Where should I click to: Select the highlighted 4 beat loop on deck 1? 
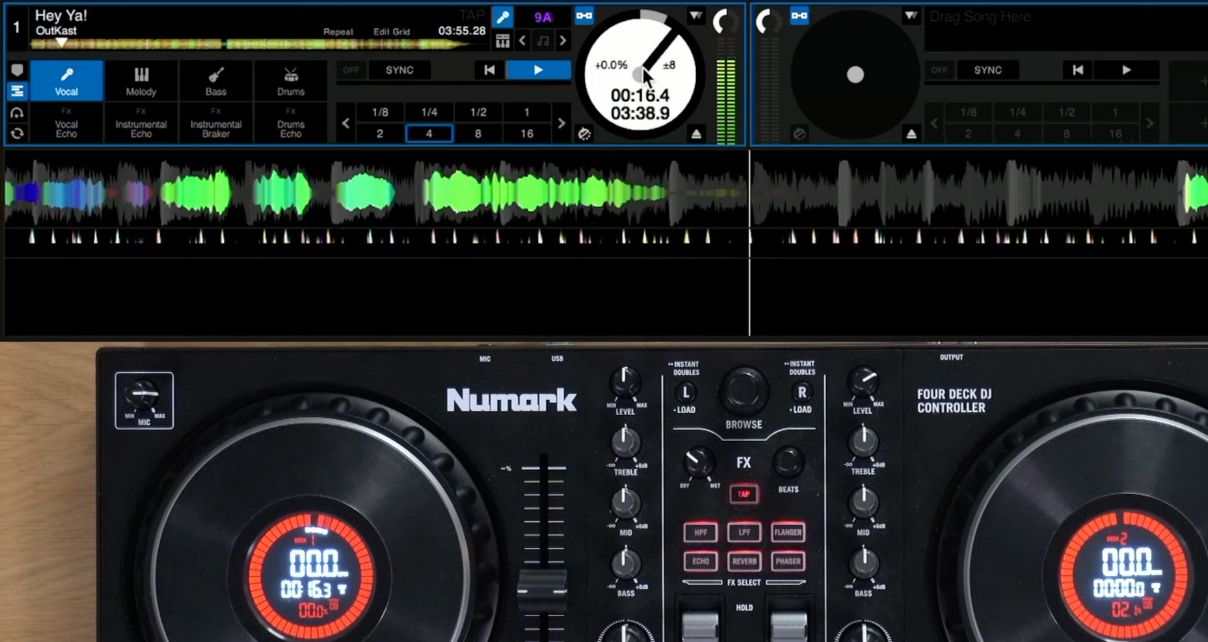tap(429, 133)
